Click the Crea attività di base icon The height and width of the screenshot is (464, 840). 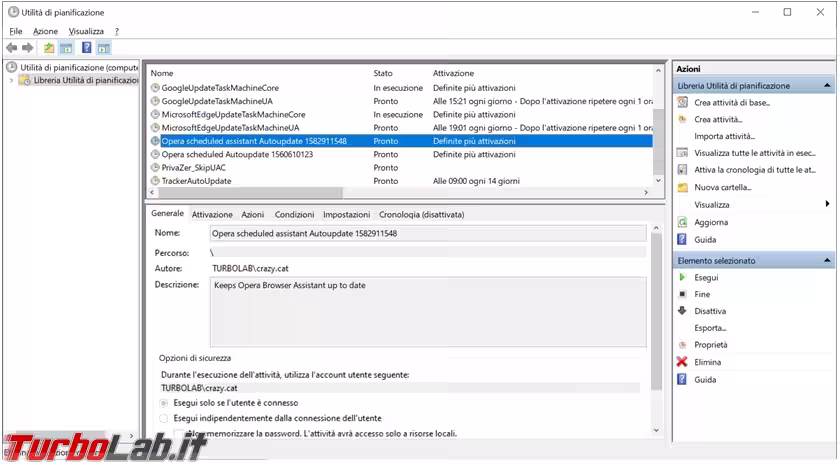click(x=682, y=102)
